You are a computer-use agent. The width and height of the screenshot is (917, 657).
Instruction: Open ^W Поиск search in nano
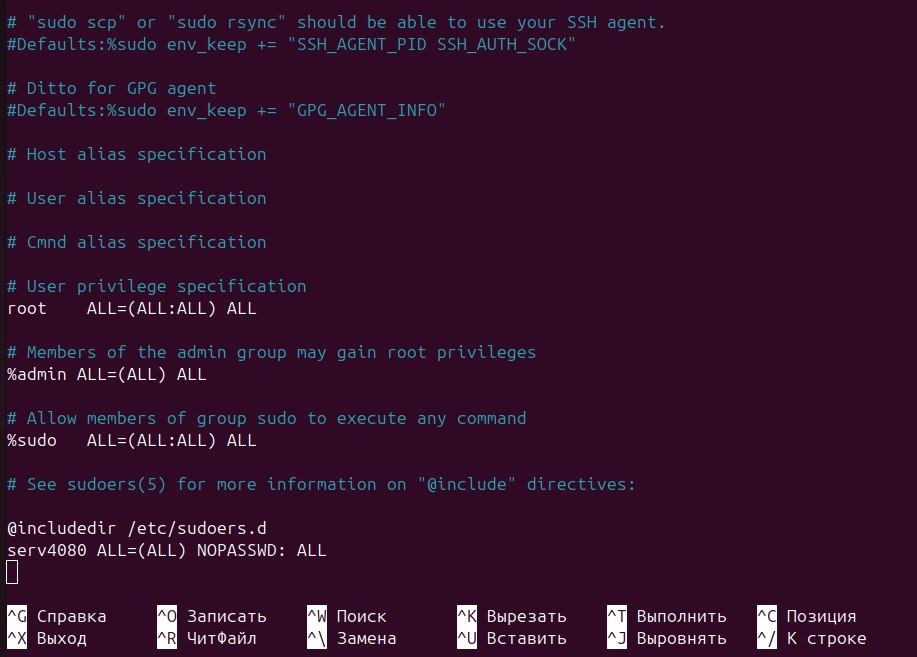(x=346, y=616)
